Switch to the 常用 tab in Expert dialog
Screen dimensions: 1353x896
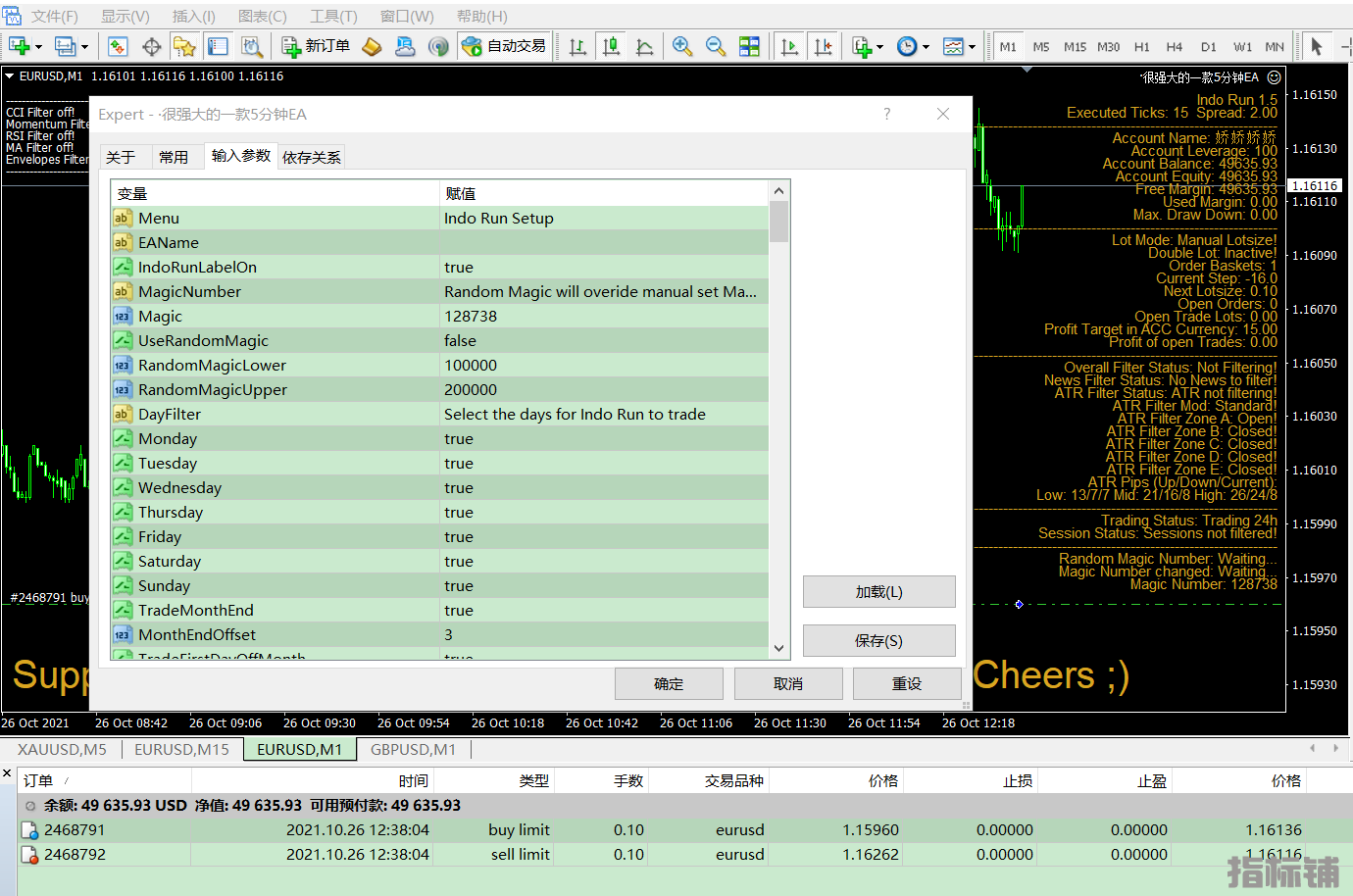pos(174,157)
